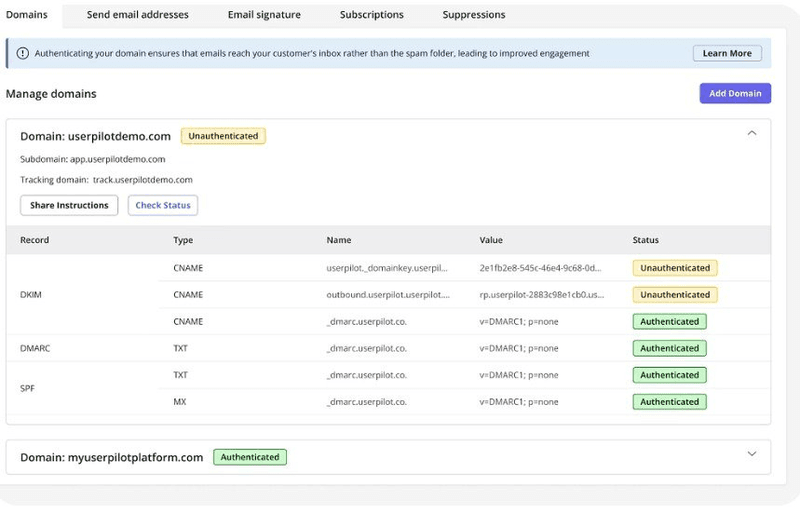Click the Check Status button
800x513 pixels.
click(x=163, y=205)
